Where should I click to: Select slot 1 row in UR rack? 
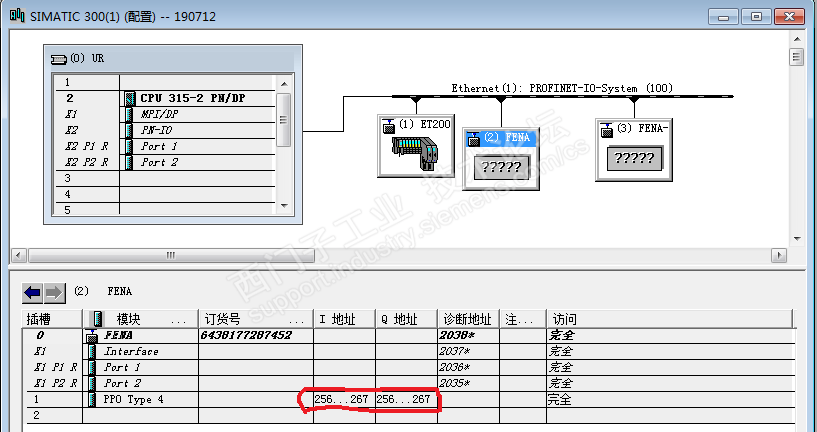point(164,82)
